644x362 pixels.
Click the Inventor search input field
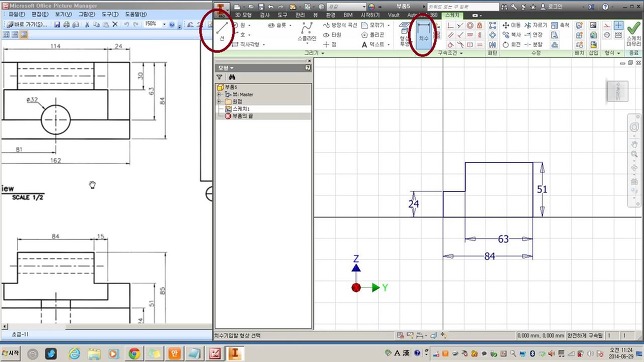(463, 7)
